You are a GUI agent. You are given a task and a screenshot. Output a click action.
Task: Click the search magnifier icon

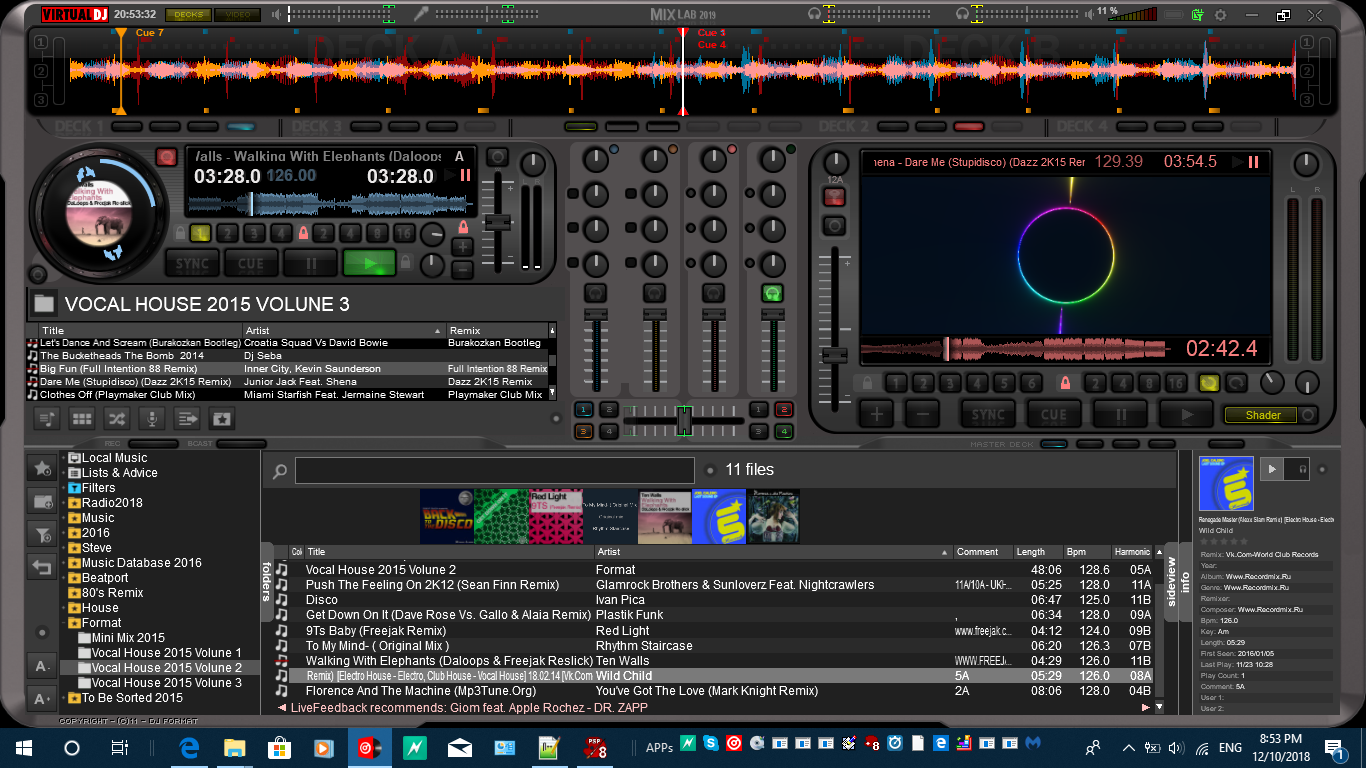pyautogui.click(x=280, y=471)
